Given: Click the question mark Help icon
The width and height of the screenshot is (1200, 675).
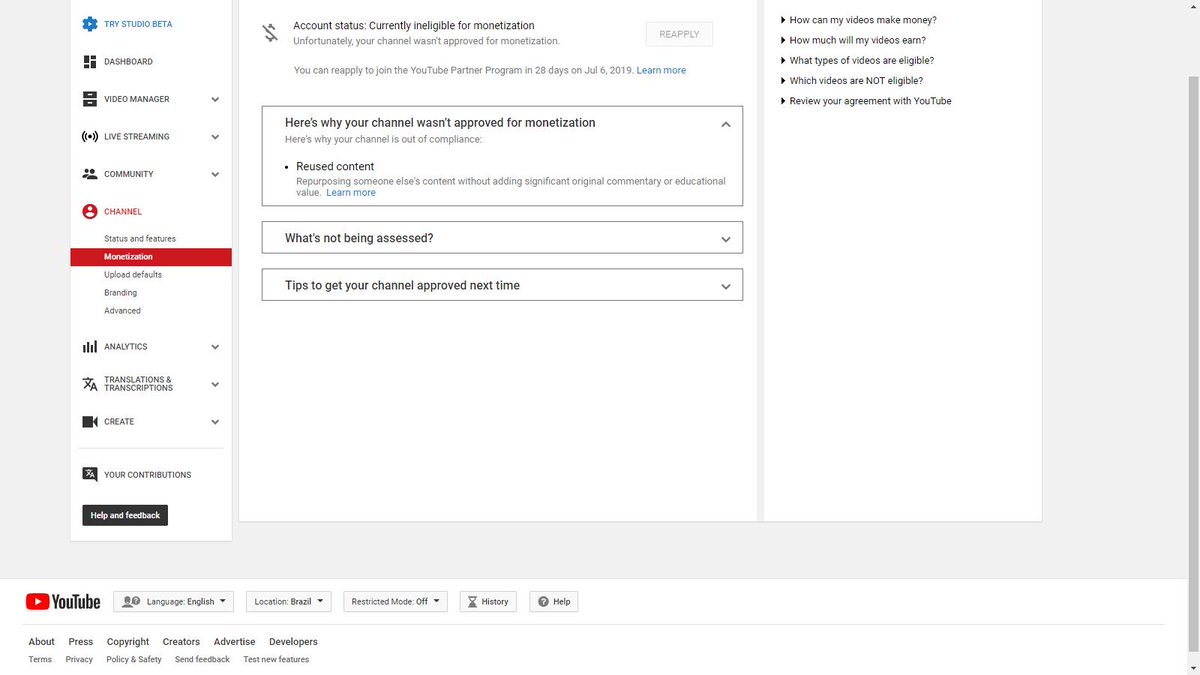Looking at the screenshot, I should [543, 602].
